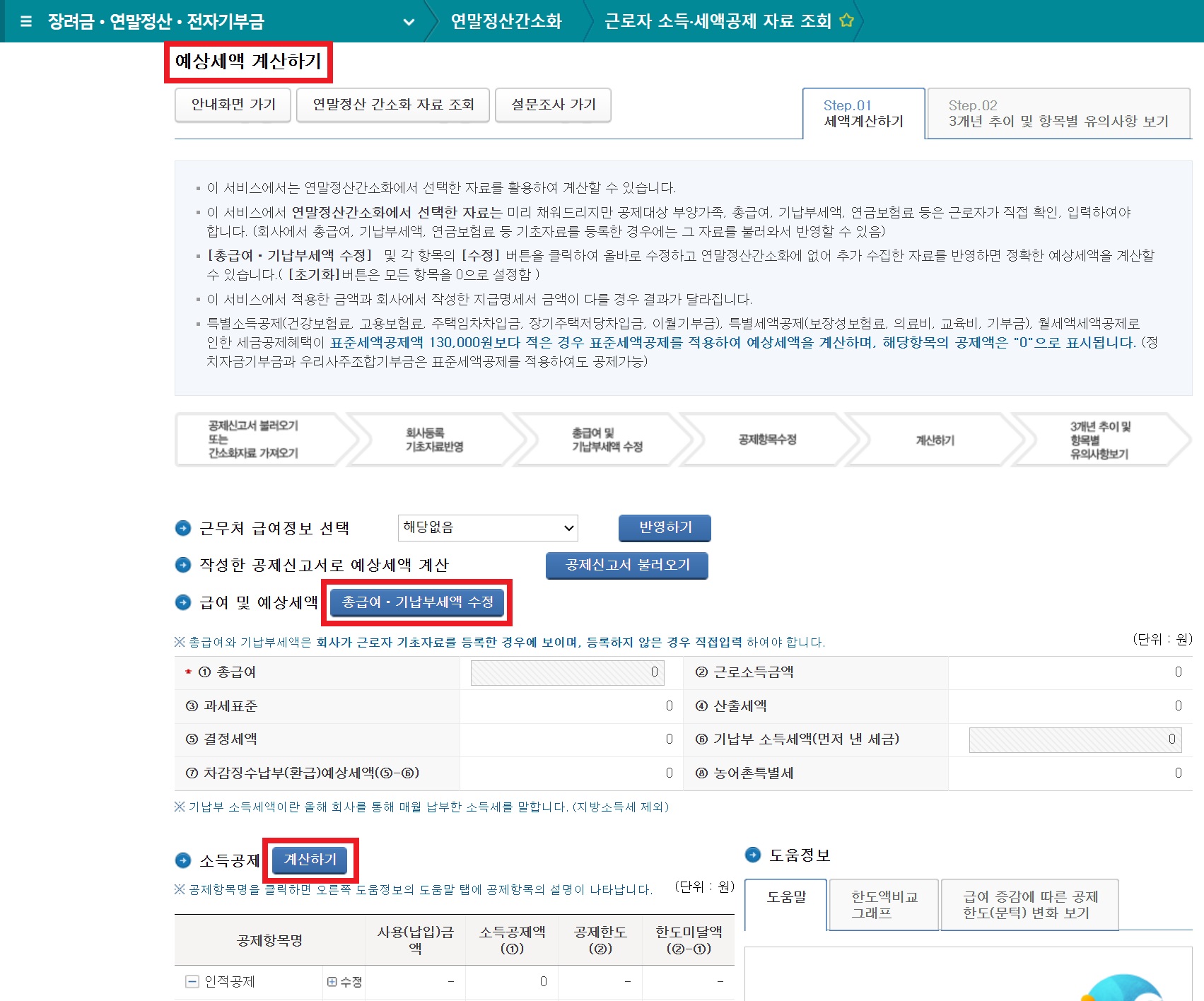Click the 인적공제 수정 plus icon
1204x1001 pixels.
(x=332, y=982)
